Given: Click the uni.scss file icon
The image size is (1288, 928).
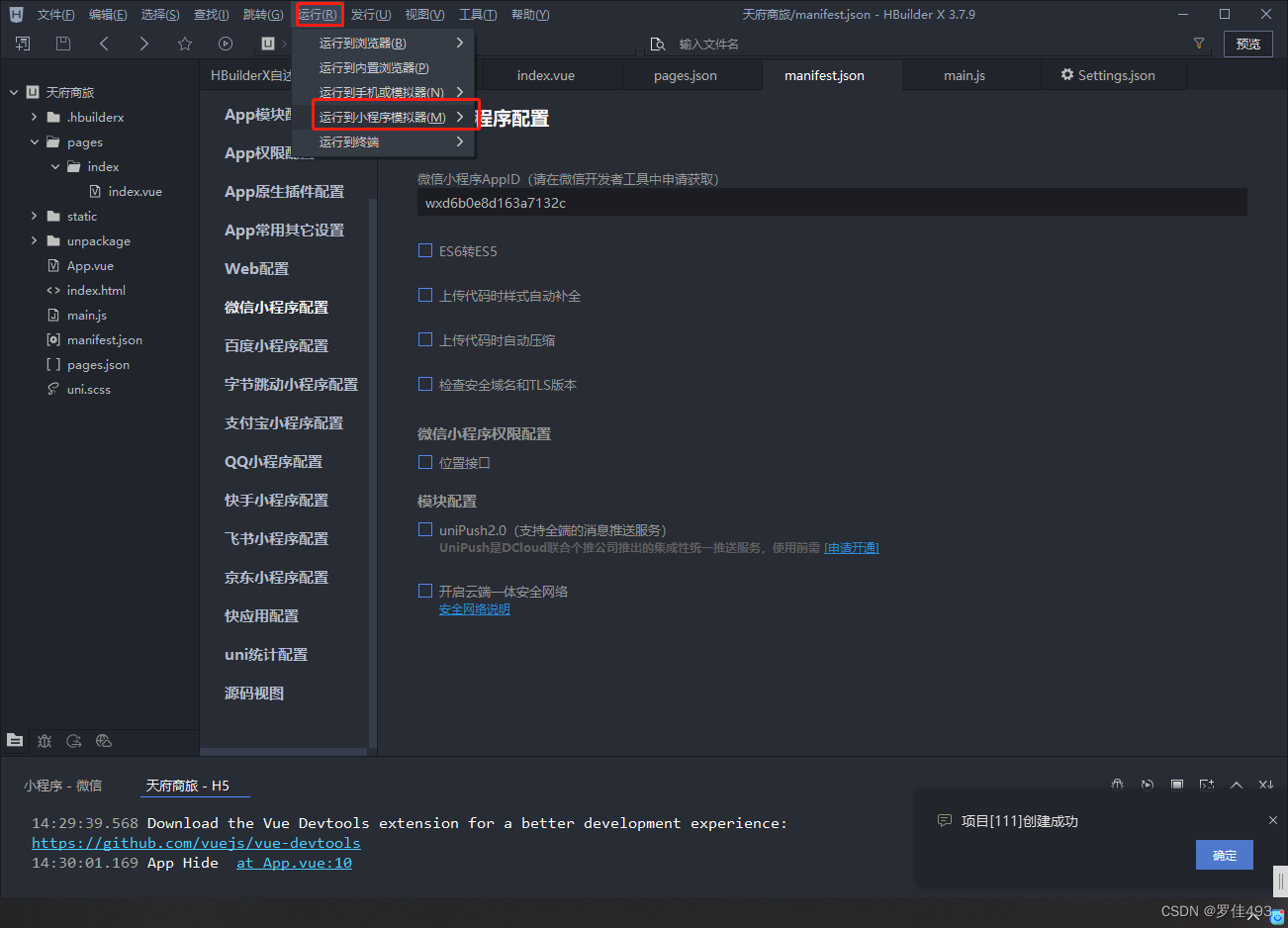Looking at the screenshot, I should click(x=53, y=389).
